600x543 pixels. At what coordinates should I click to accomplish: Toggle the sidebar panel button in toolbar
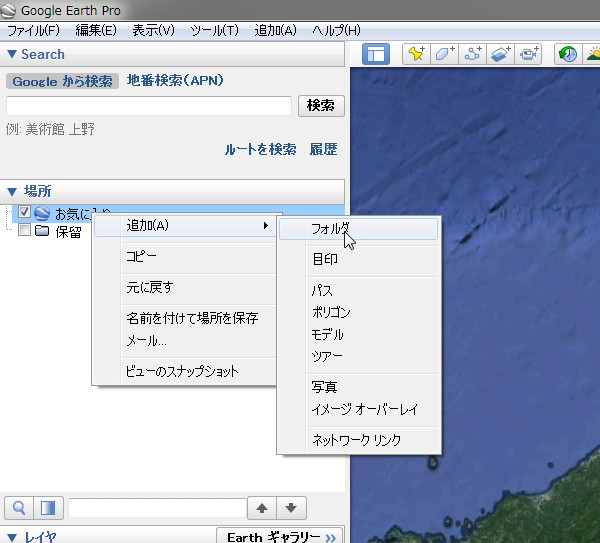pos(376,54)
